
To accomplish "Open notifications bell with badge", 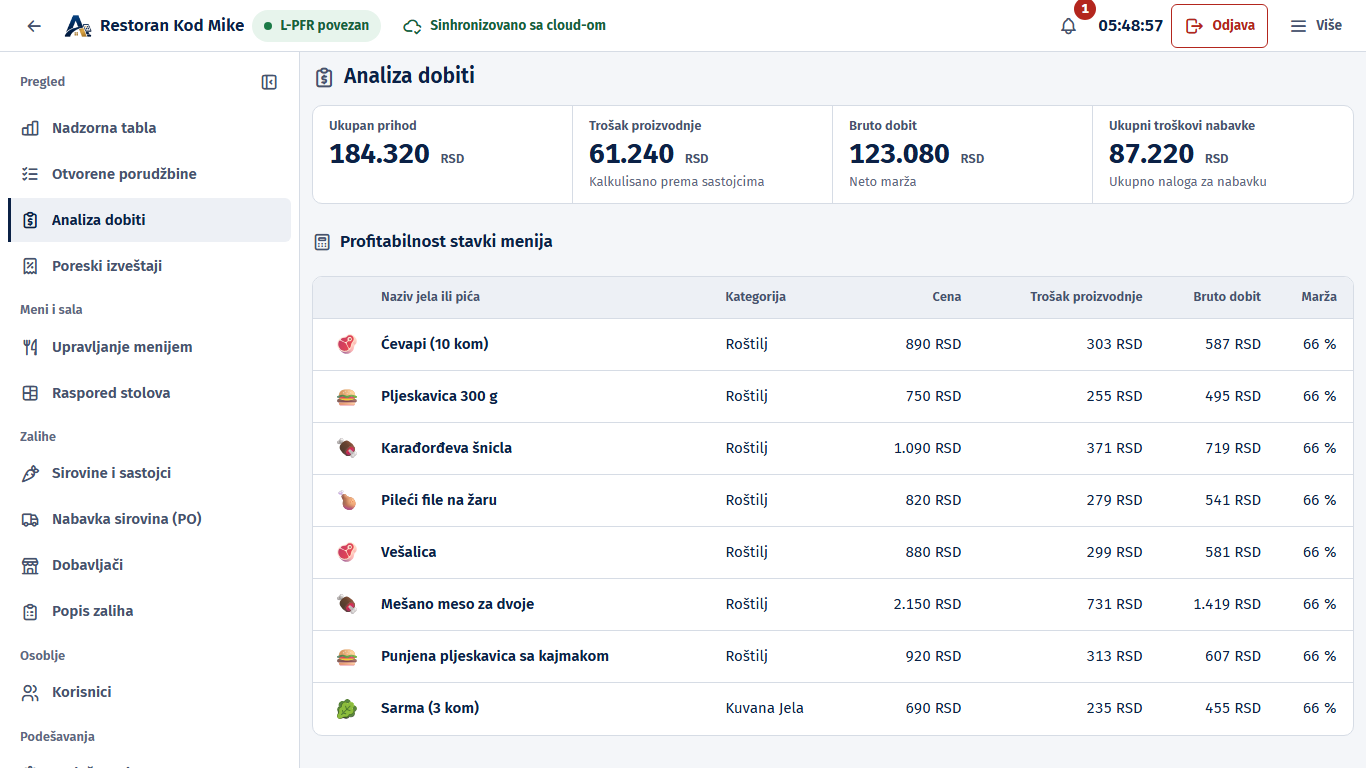I will tap(1069, 26).
